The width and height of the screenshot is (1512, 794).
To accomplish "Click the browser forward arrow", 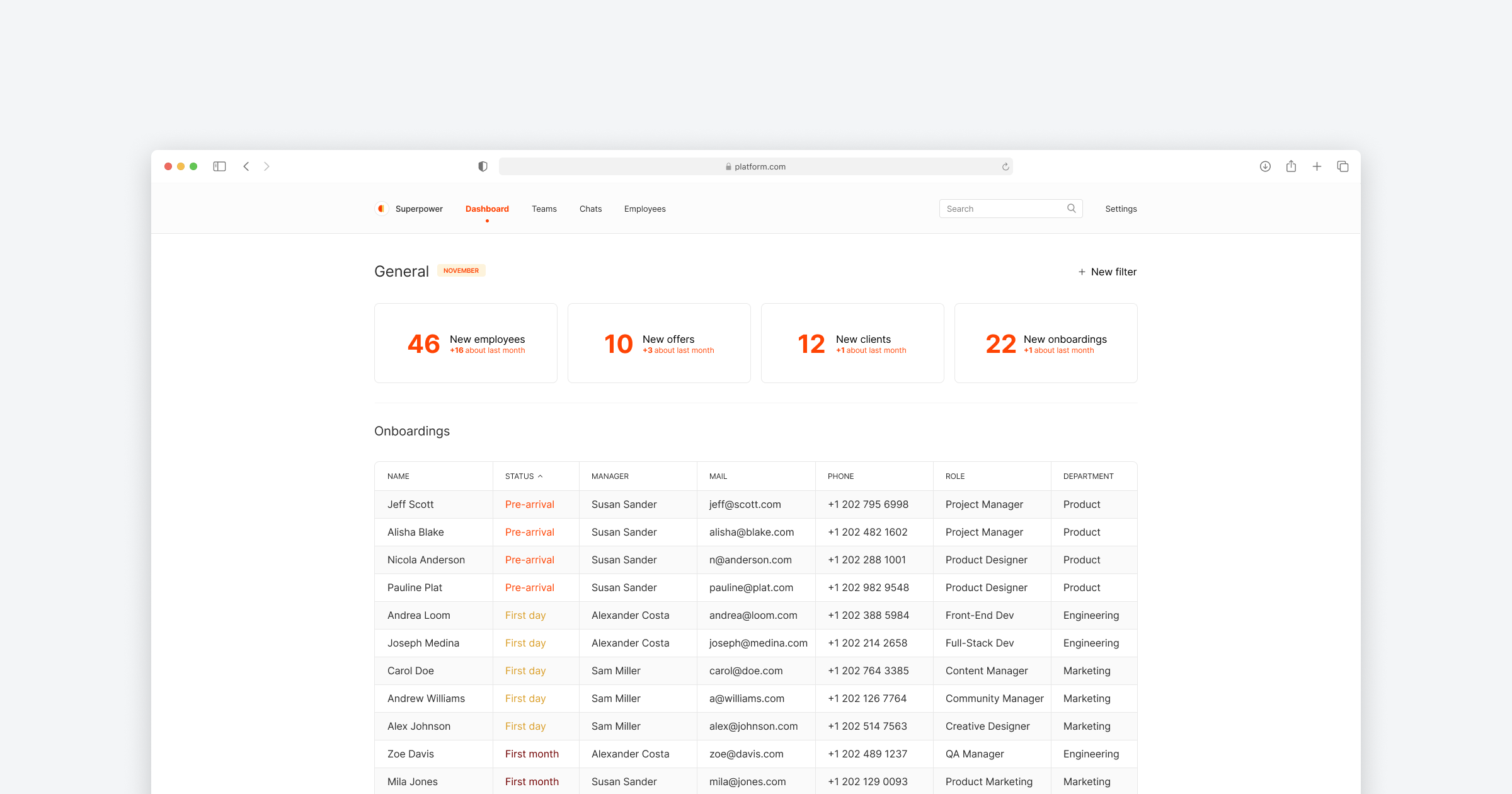I will tap(266, 166).
